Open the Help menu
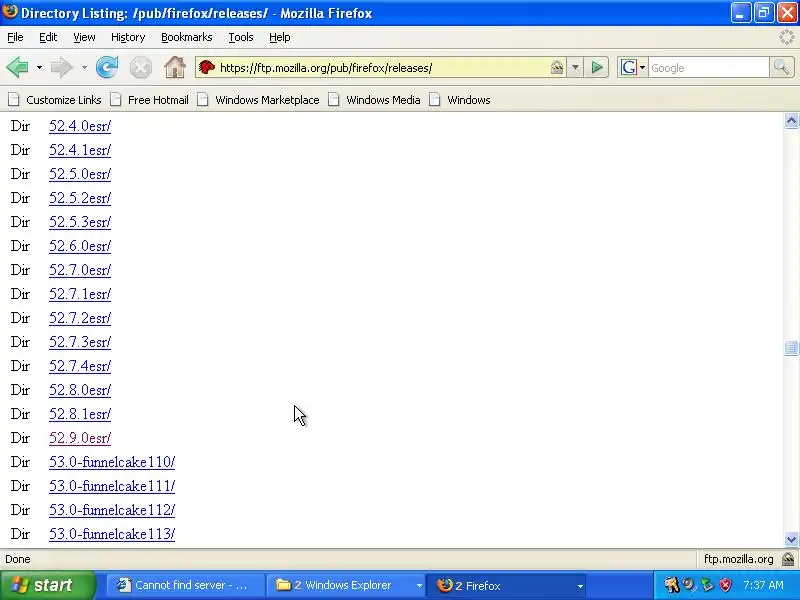Image resolution: width=800 pixels, height=600 pixels. (x=280, y=37)
